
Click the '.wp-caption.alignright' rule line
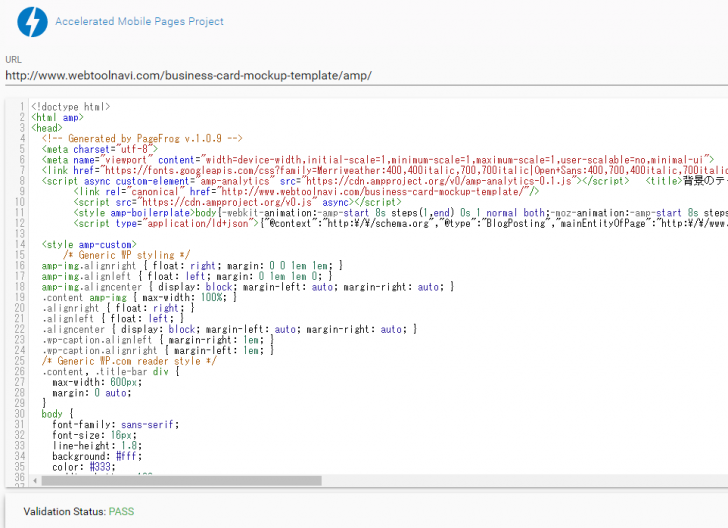(x=158, y=351)
